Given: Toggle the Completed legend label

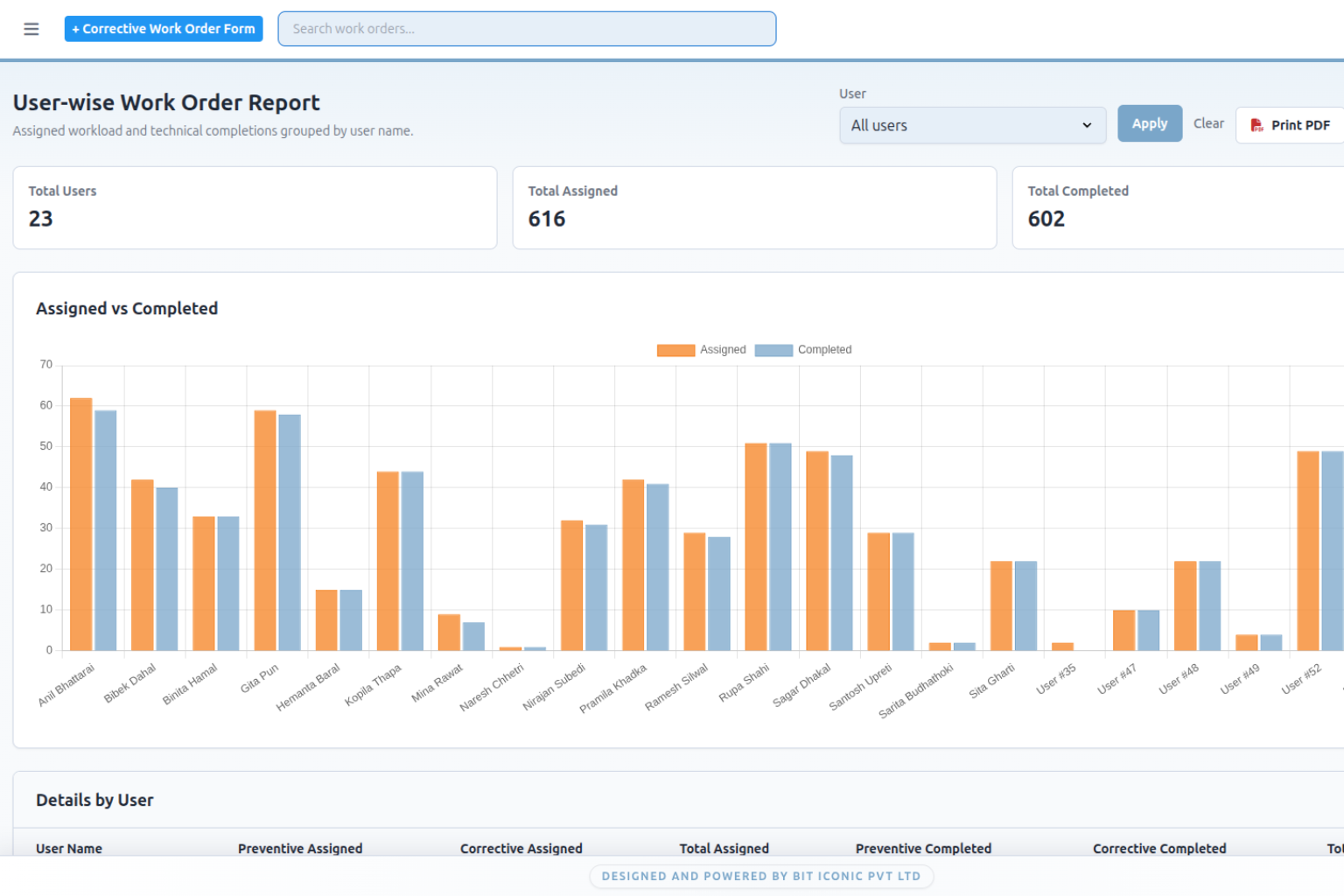Looking at the screenshot, I should click(x=824, y=350).
